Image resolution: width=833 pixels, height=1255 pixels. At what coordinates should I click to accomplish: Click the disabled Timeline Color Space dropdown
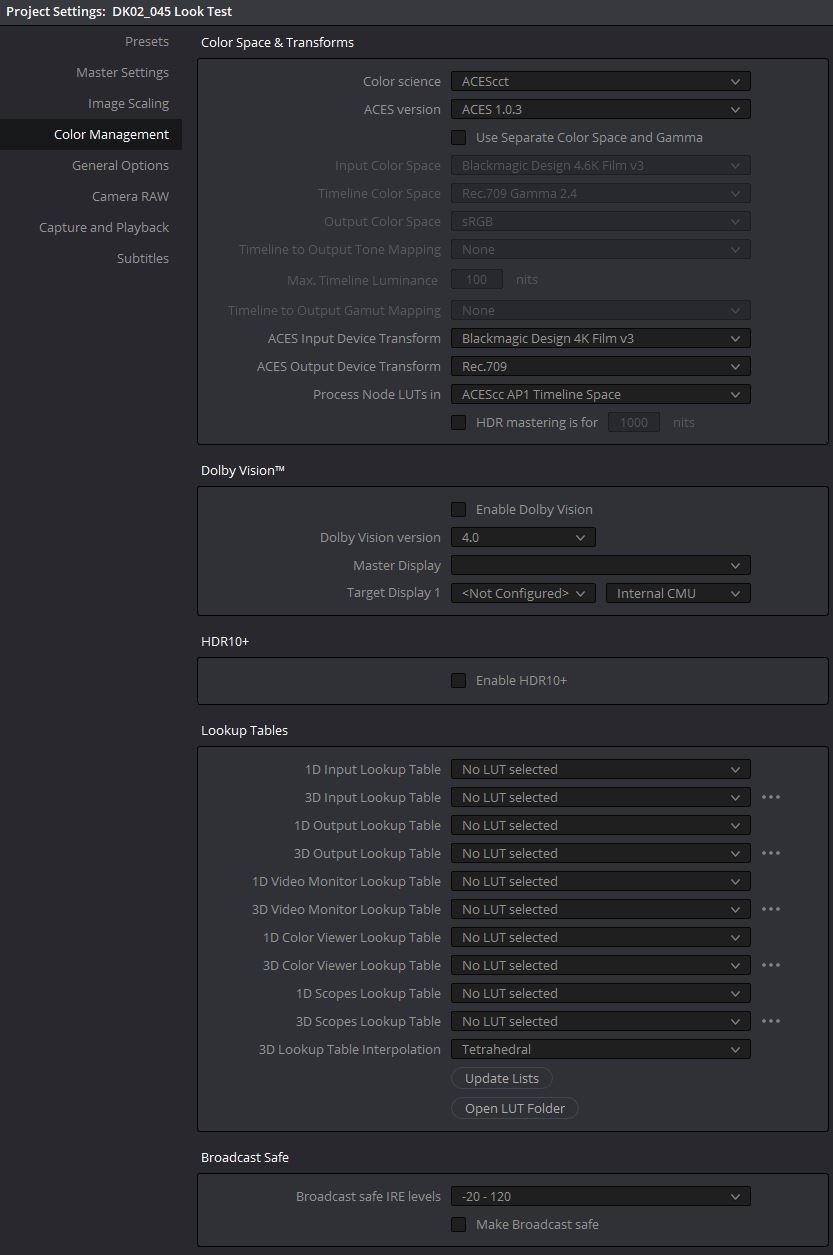[x=600, y=193]
